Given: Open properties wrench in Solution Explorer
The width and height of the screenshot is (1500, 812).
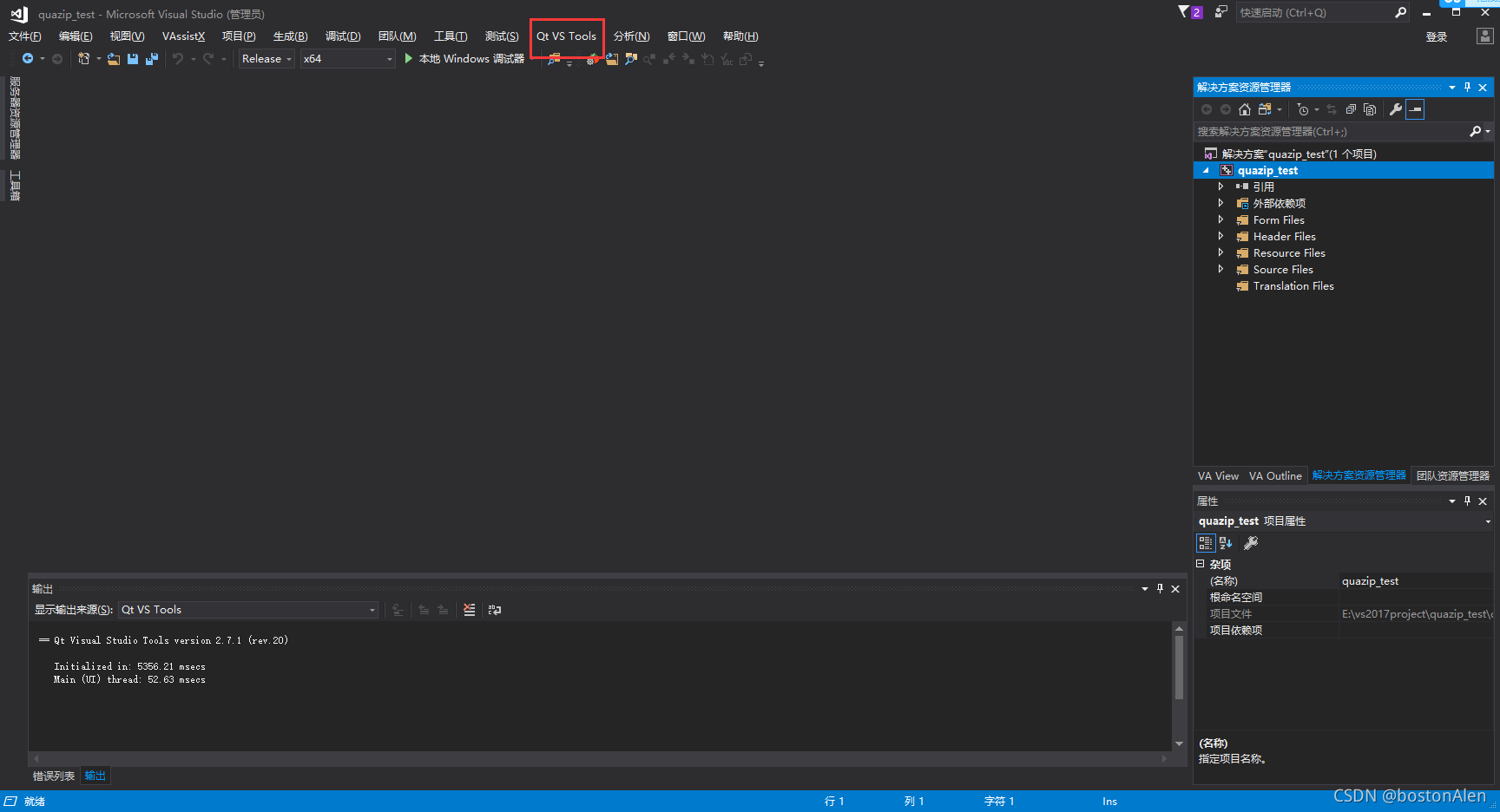Looking at the screenshot, I should click(1396, 109).
